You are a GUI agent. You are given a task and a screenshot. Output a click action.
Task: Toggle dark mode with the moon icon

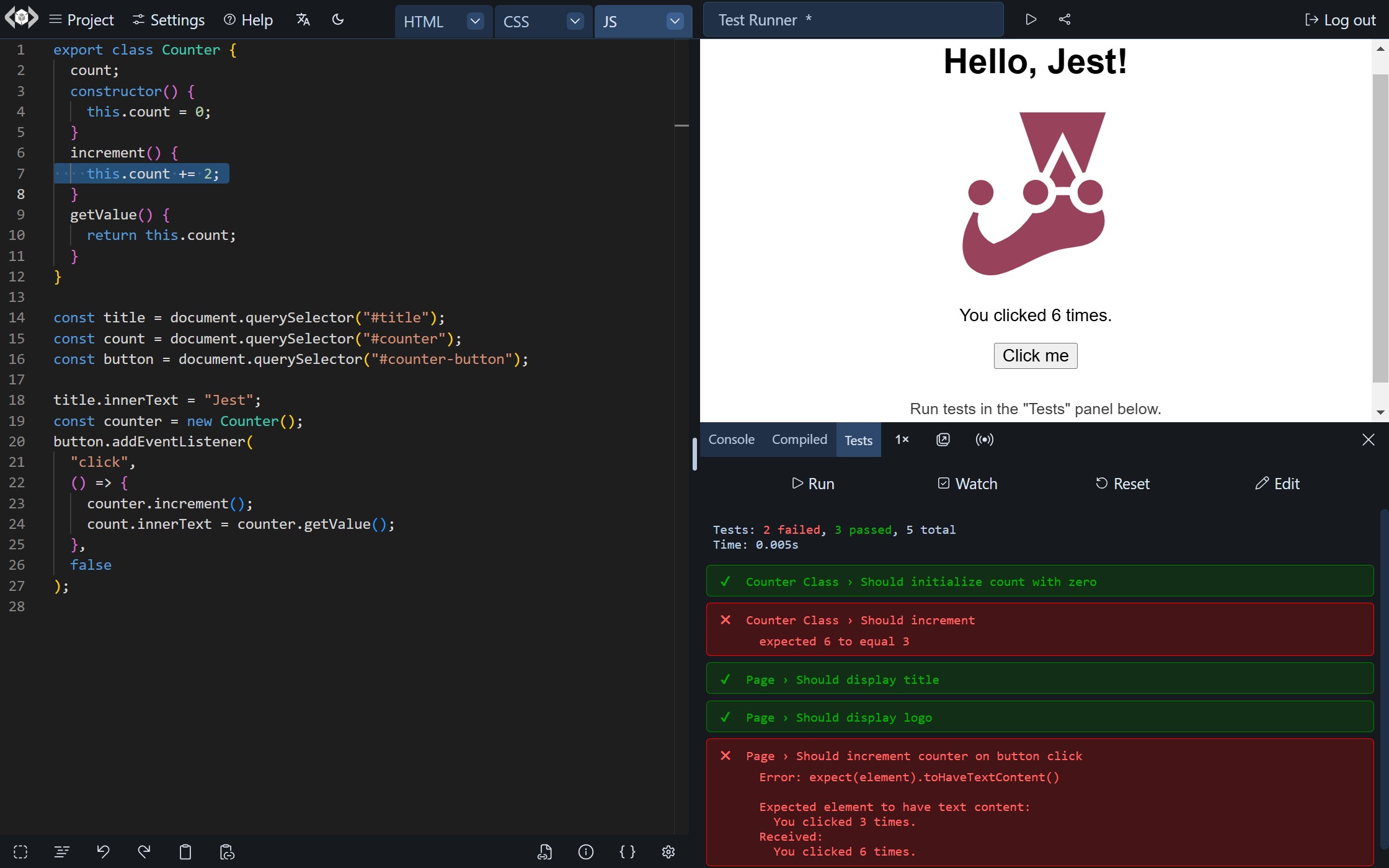click(x=338, y=19)
